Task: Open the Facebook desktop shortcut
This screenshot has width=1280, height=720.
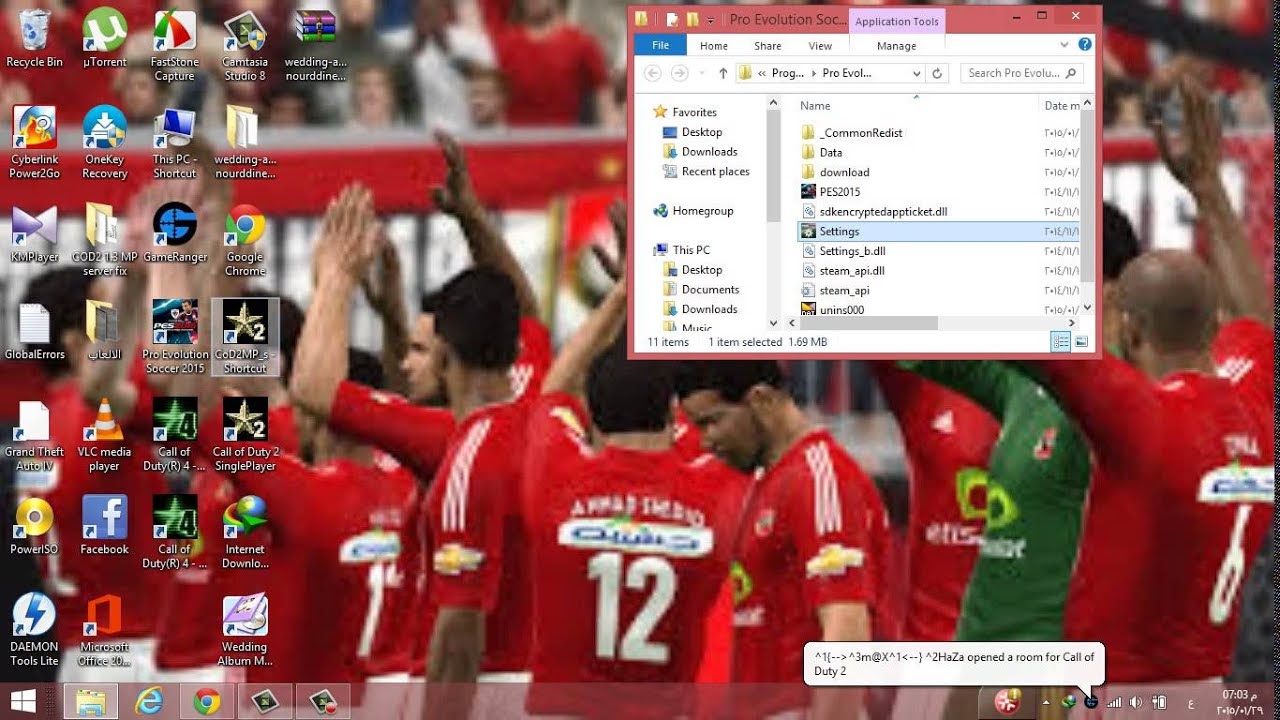Action: click(104, 525)
